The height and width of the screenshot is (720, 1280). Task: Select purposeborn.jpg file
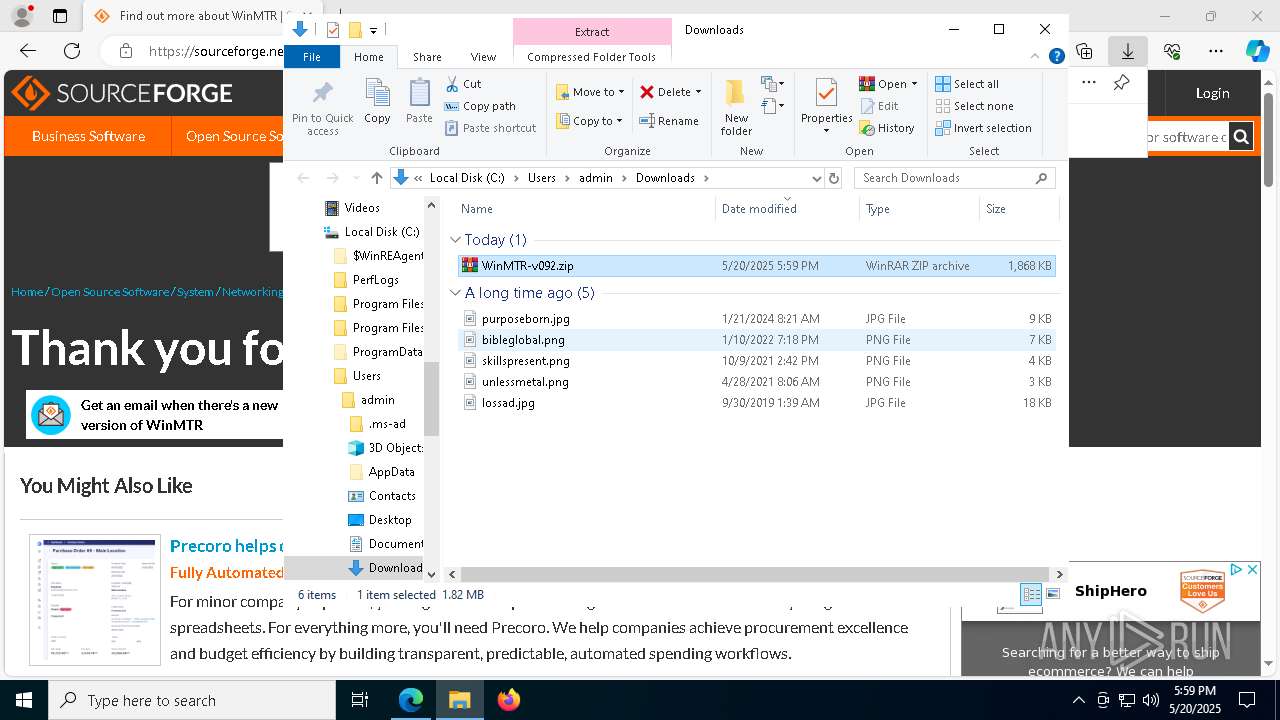tap(756, 319)
